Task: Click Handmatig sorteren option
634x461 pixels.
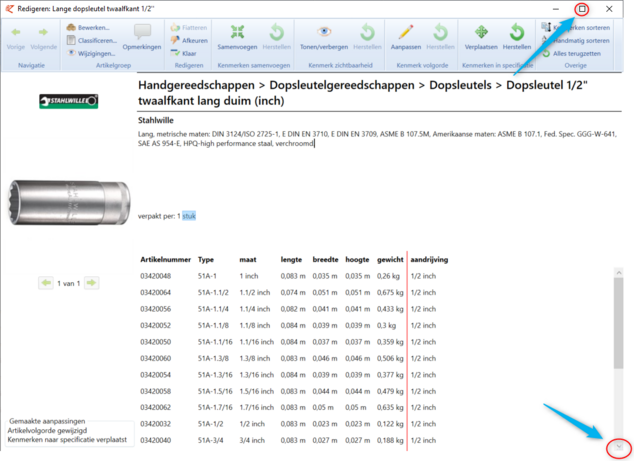Action: pyautogui.click(x=576, y=40)
